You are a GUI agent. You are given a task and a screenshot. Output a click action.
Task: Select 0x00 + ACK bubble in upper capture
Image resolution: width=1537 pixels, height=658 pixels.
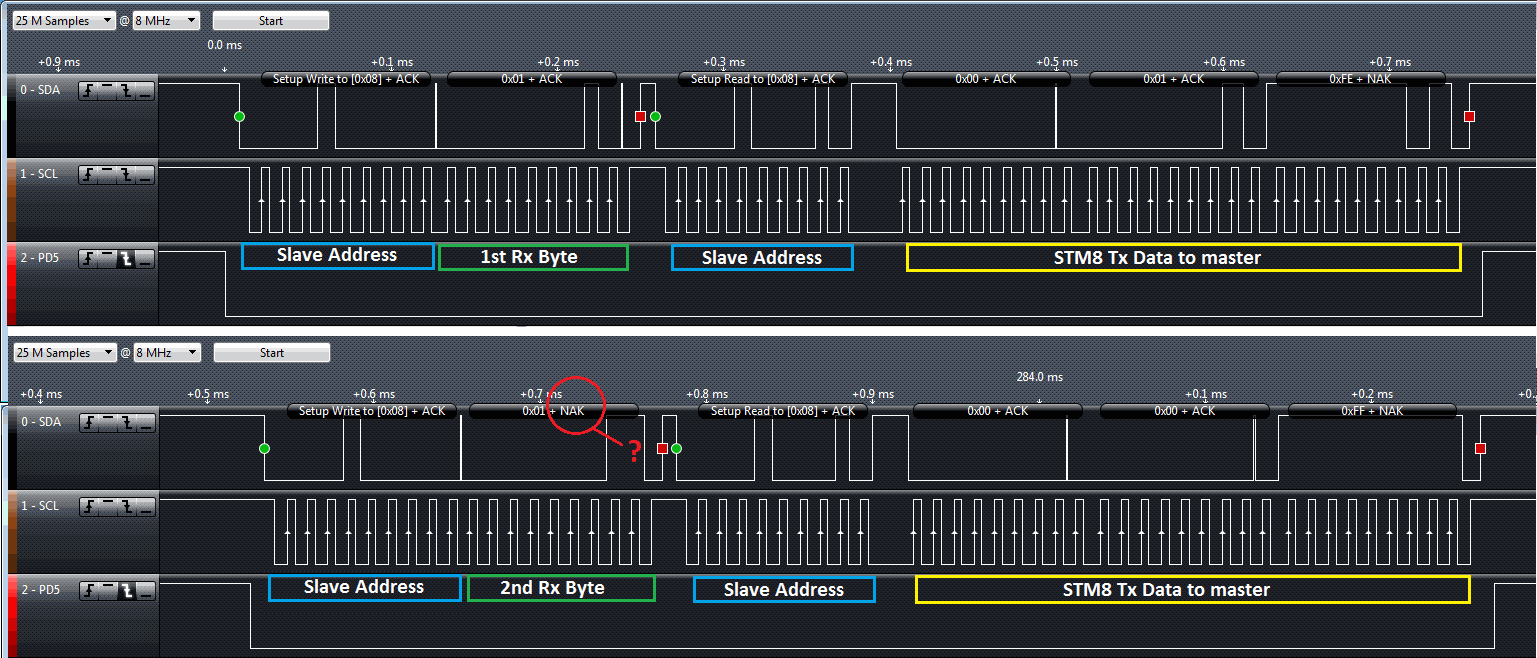(x=986, y=79)
